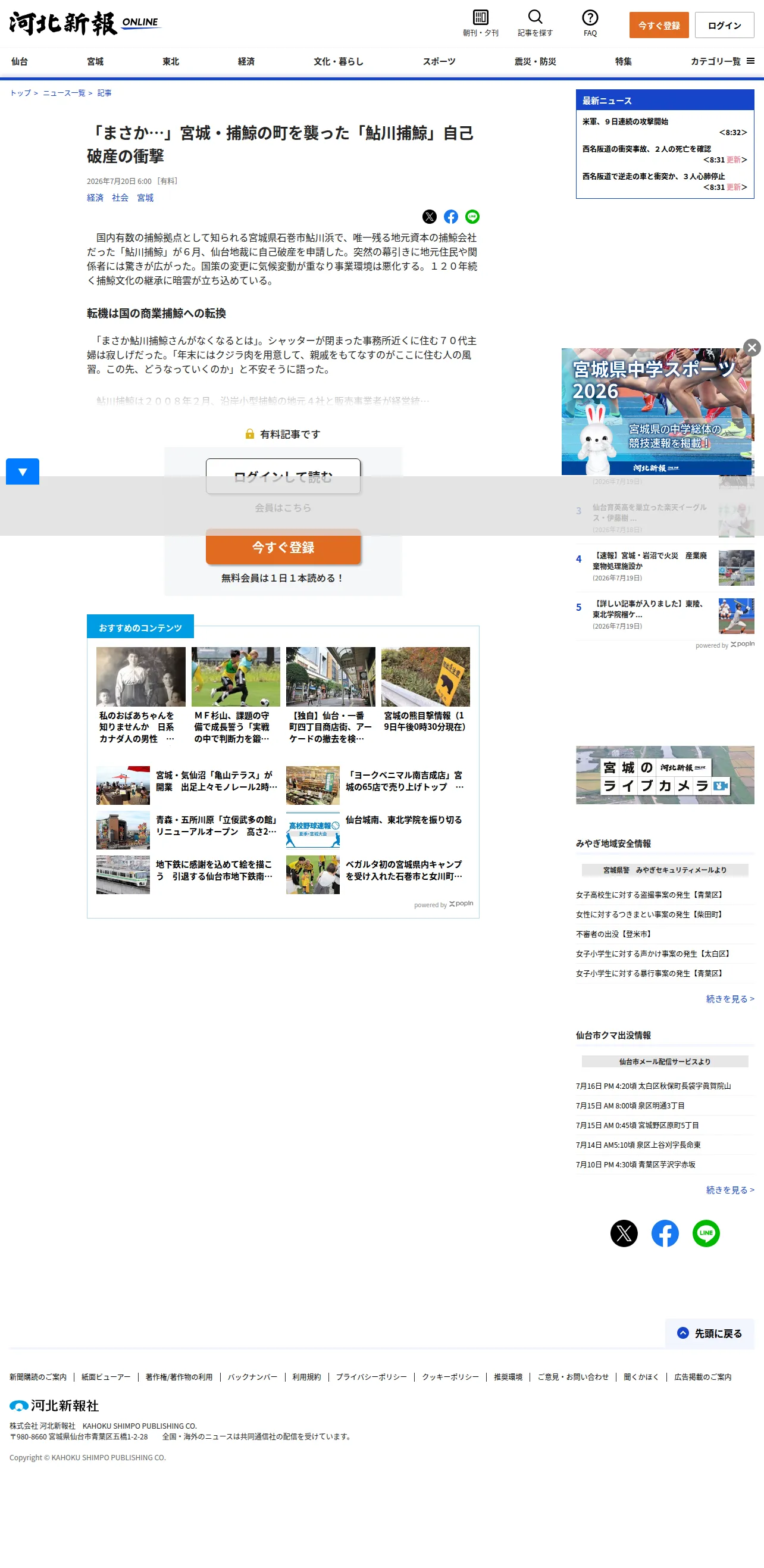Open 不審者の出没【登米市】 safety notice
The image size is (764, 1568).
tap(615, 935)
